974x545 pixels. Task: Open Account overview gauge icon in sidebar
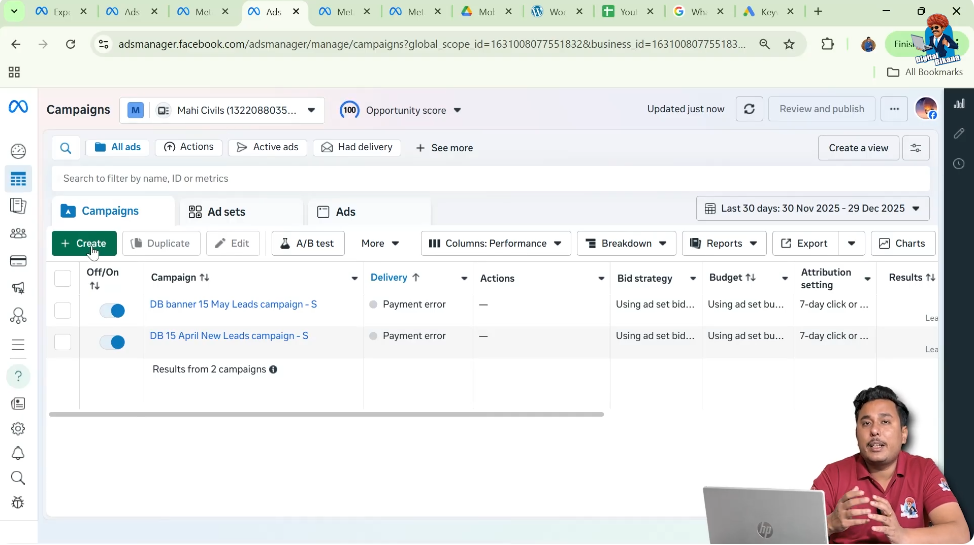[x=18, y=151]
